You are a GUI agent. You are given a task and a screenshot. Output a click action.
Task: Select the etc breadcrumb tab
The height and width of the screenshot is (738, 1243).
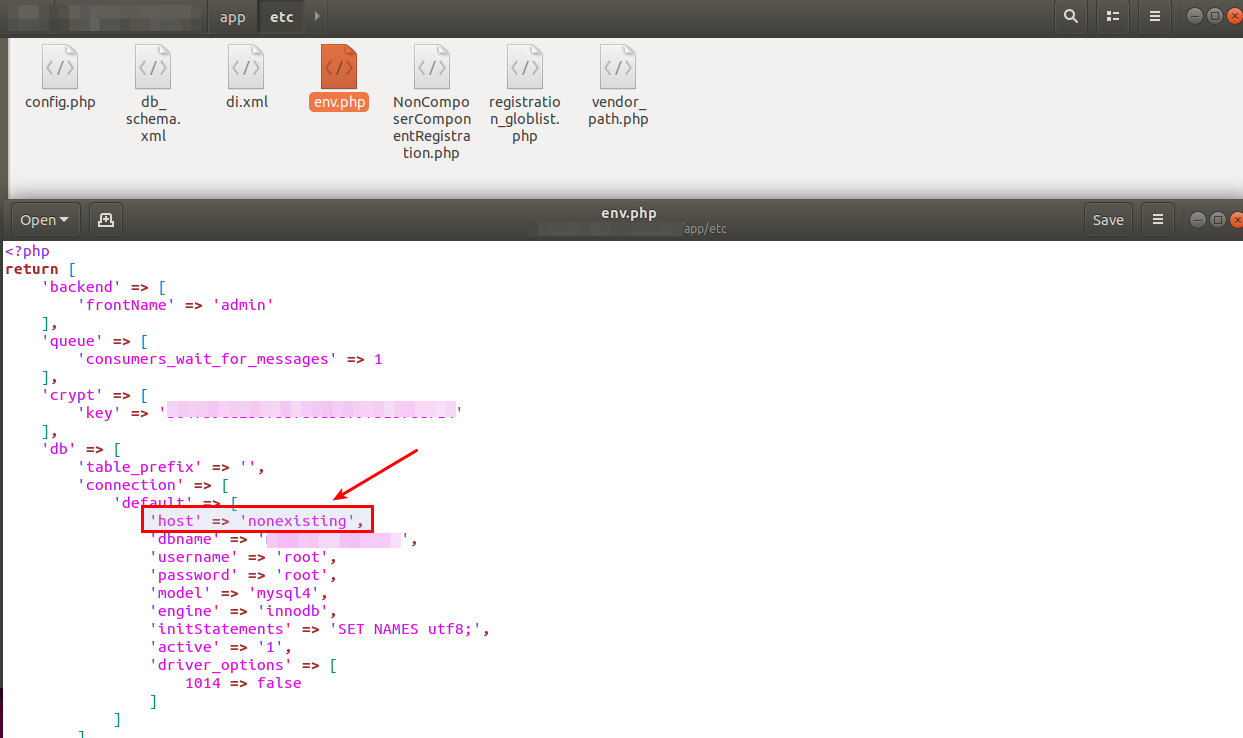tap(281, 16)
